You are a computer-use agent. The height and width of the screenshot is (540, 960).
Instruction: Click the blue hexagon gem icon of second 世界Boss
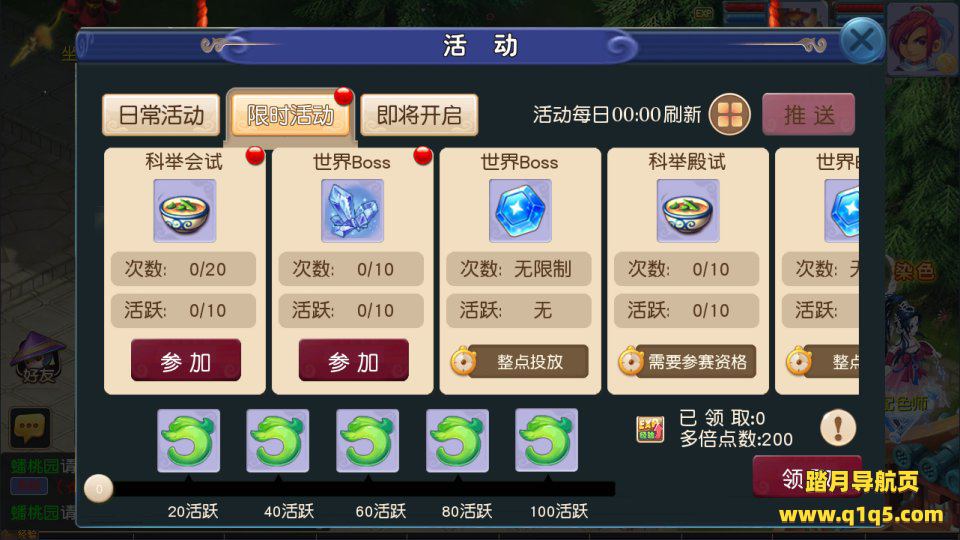click(x=520, y=211)
